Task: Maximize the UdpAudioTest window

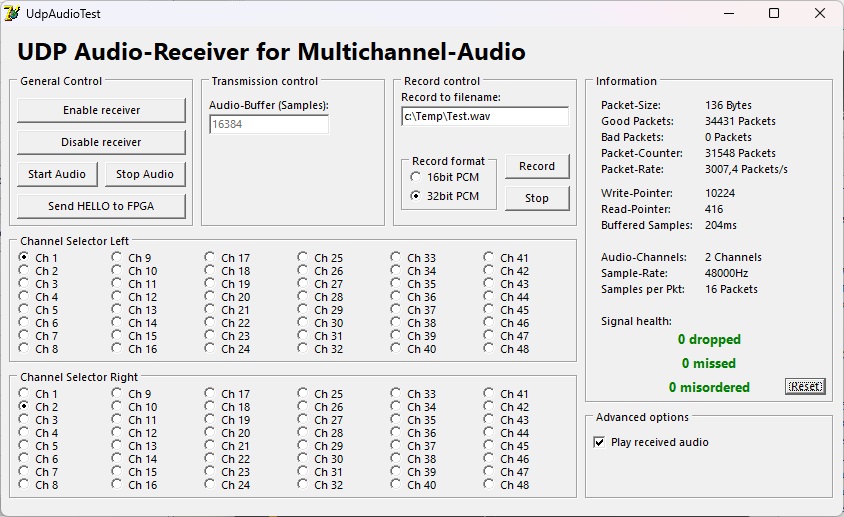Action: pos(774,14)
